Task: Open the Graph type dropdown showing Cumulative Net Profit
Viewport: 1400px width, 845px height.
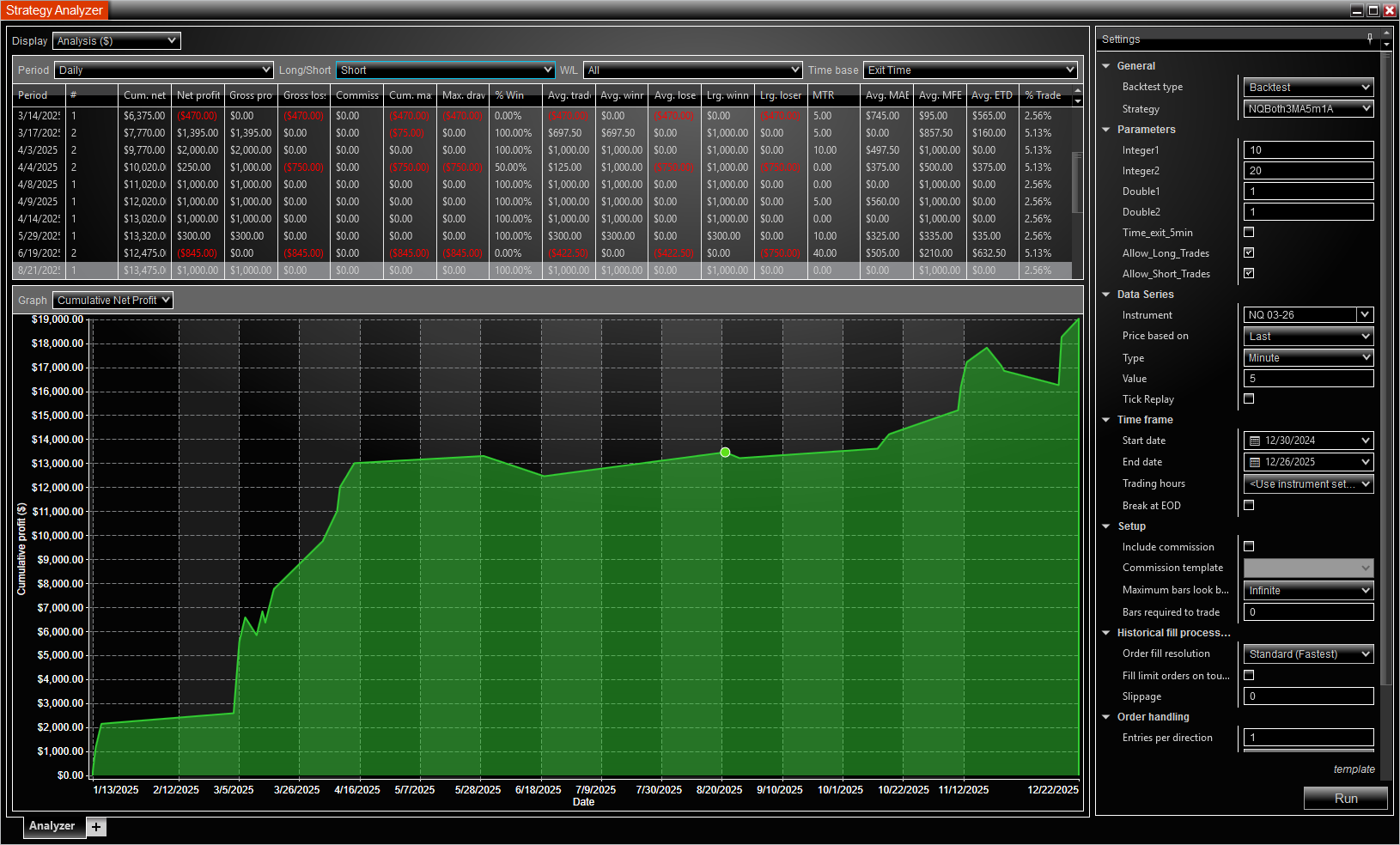Action: [113, 300]
